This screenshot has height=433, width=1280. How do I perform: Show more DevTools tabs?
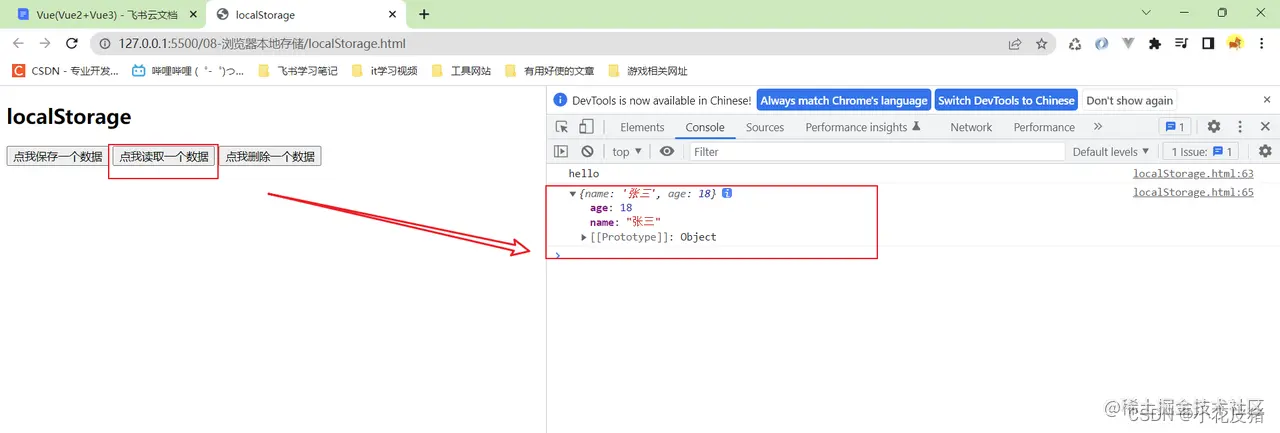coord(1098,127)
